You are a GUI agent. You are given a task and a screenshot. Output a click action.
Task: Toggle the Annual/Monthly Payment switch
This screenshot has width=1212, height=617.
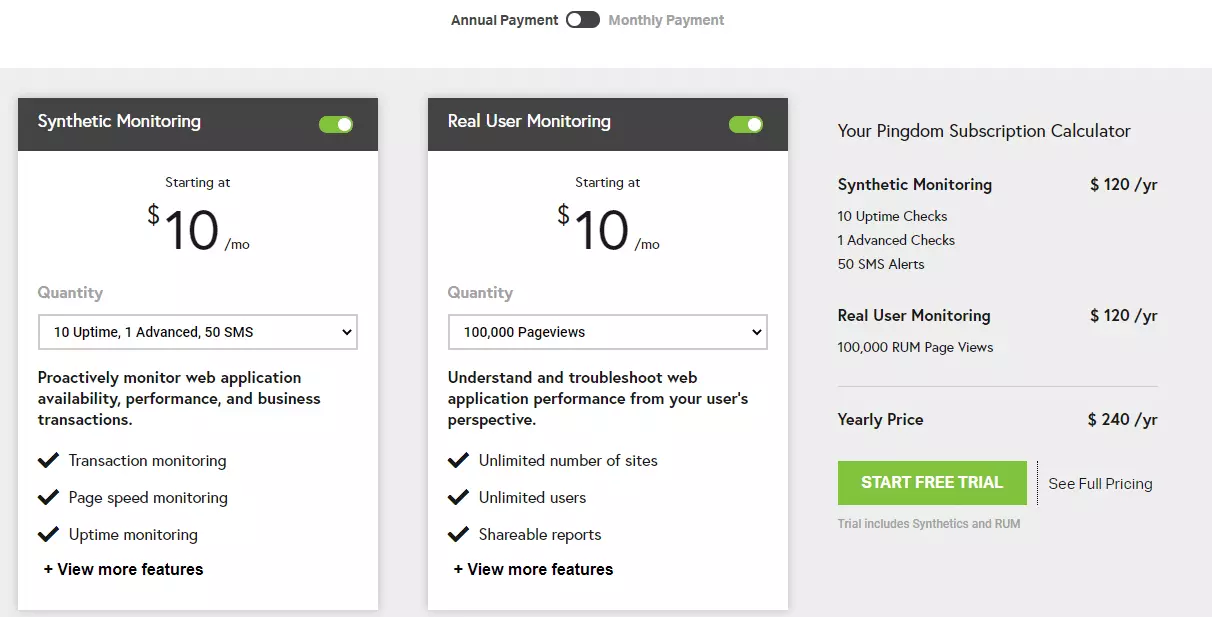(x=583, y=20)
